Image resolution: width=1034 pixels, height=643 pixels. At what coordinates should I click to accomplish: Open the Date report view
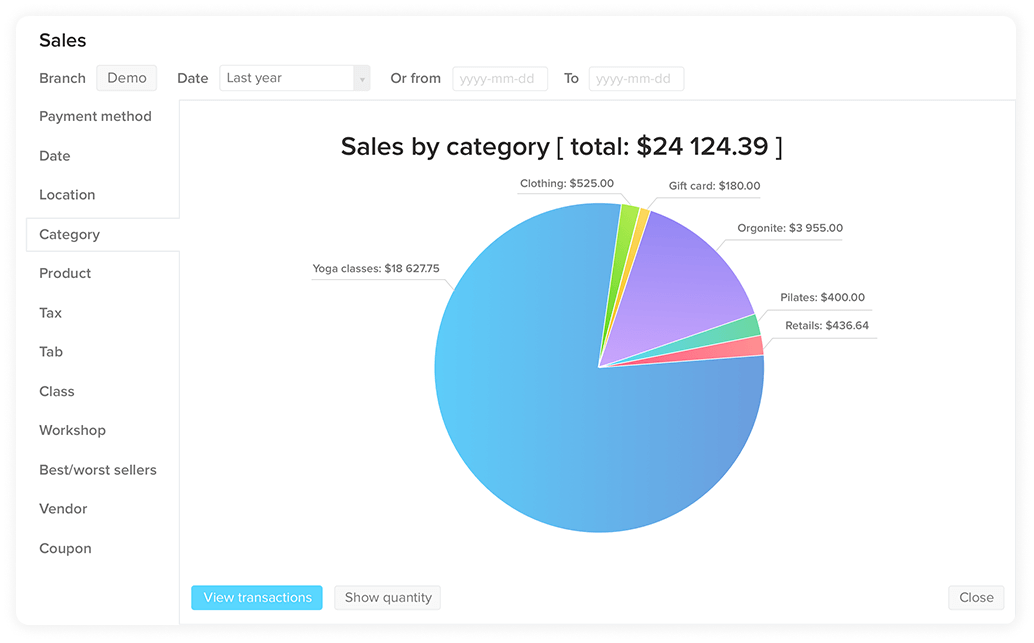tap(54, 156)
